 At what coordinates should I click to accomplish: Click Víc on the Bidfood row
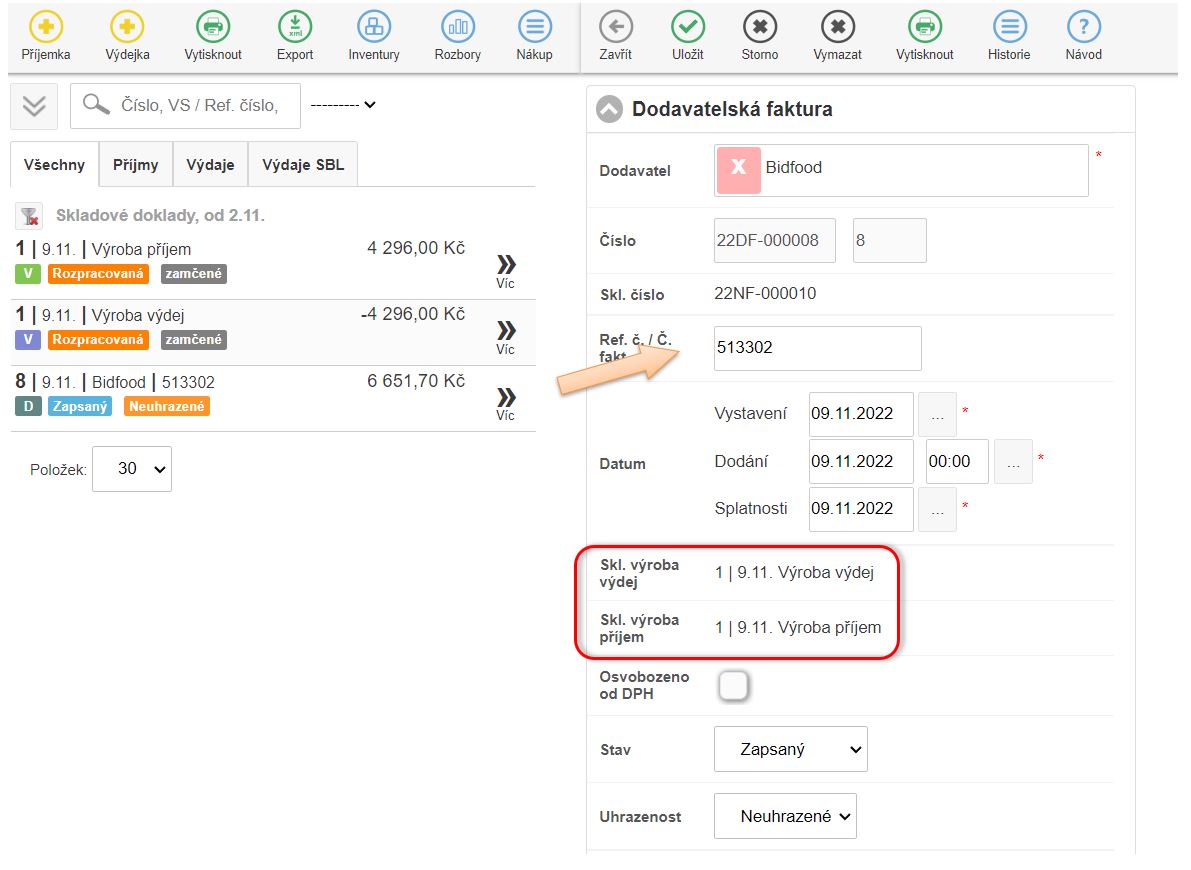[506, 401]
